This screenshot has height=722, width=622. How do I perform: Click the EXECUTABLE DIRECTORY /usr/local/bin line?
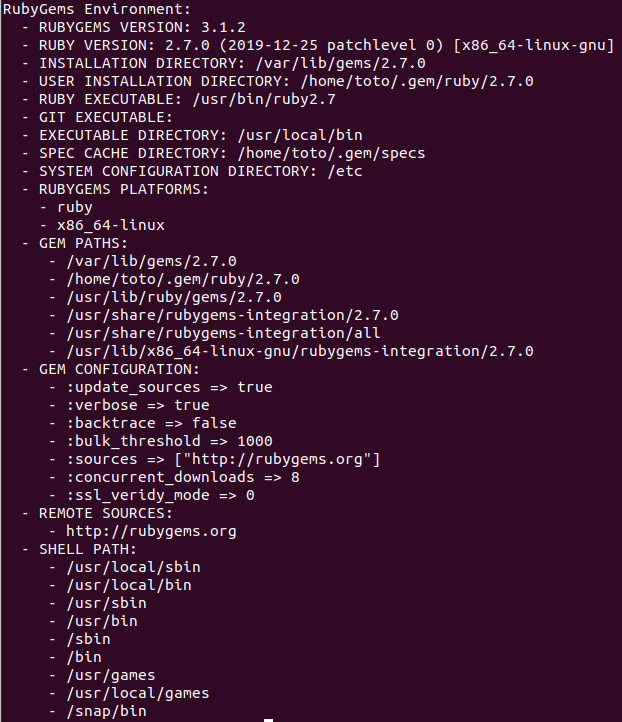click(201, 135)
